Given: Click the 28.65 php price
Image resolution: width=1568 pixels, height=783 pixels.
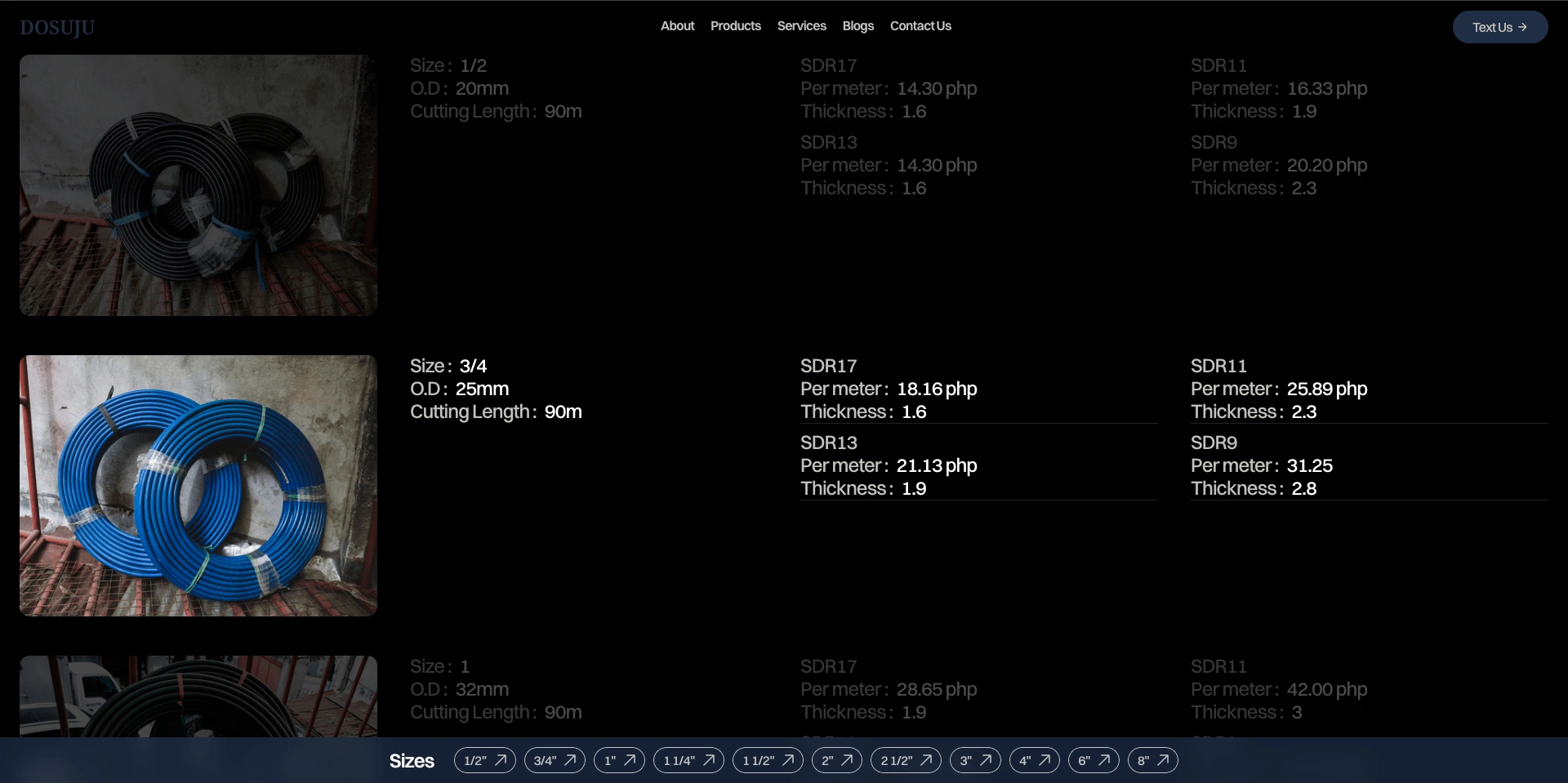Looking at the screenshot, I should point(937,689).
